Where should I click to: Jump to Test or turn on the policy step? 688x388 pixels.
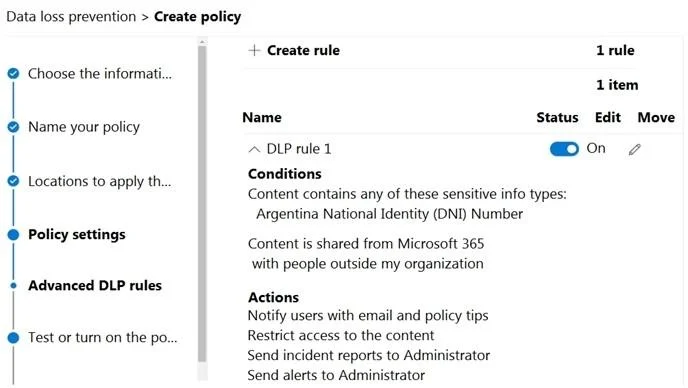(x=103, y=338)
